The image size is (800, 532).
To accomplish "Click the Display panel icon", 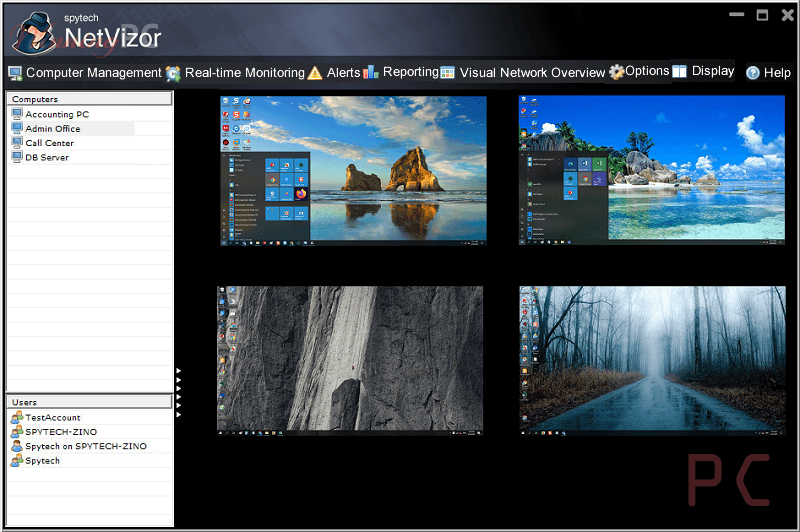I will tap(679, 71).
